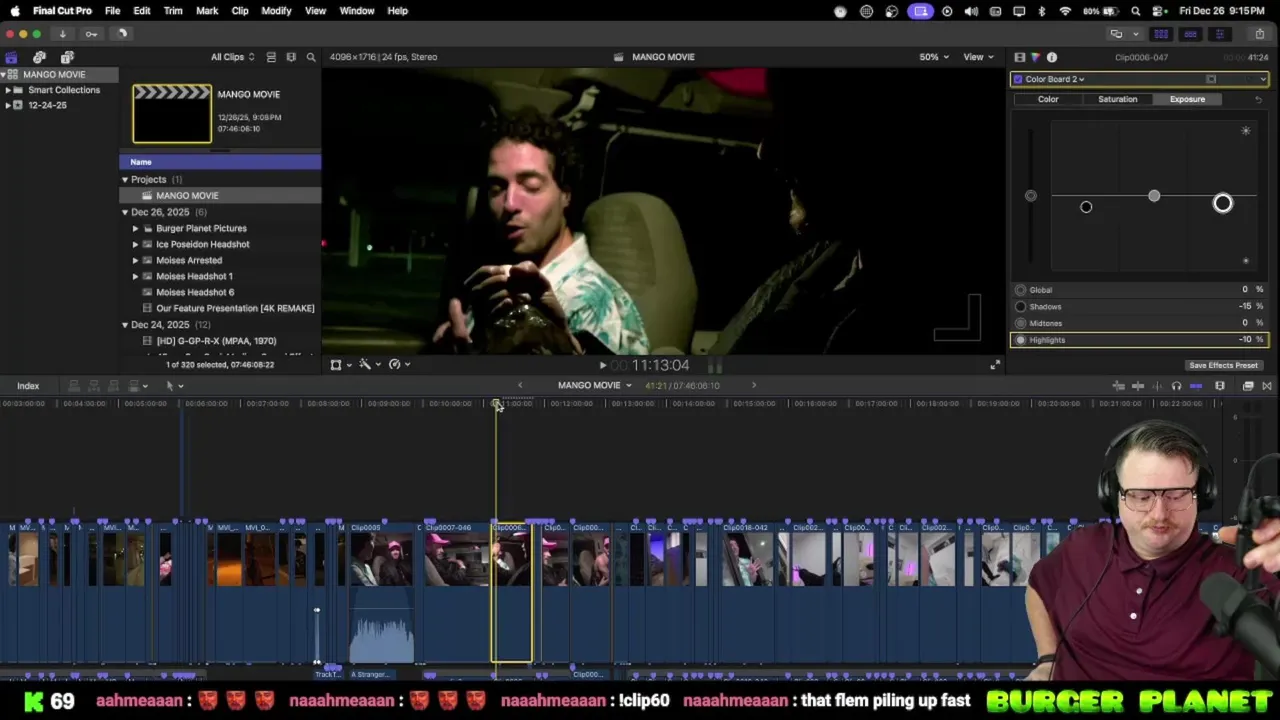The width and height of the screenshot is (1280, 720).
Task: Open the titles and generators sidebar
Action: click(67, 57)
